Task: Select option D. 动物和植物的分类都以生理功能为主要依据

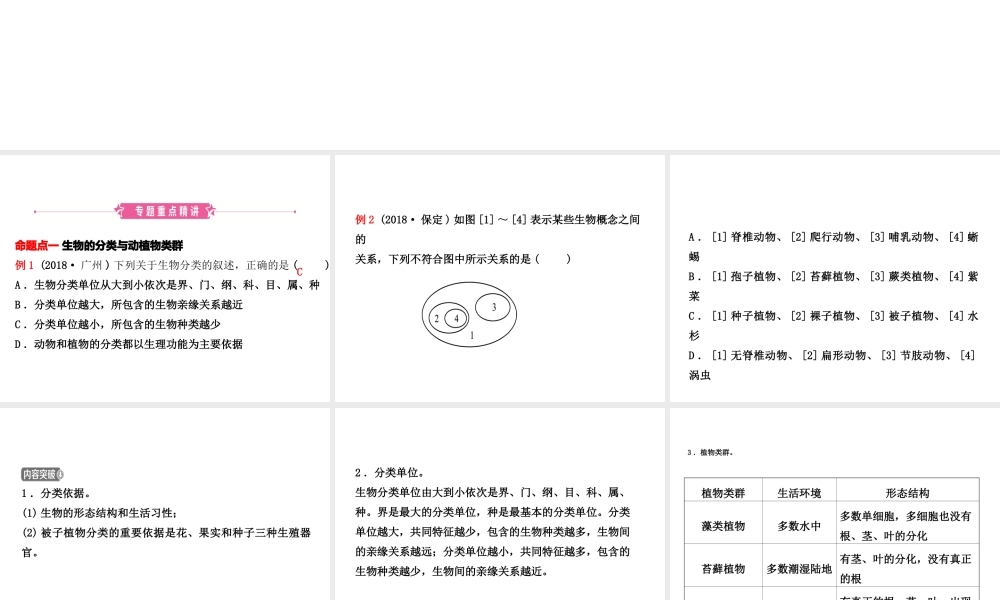Action: [x=129, y=344]
